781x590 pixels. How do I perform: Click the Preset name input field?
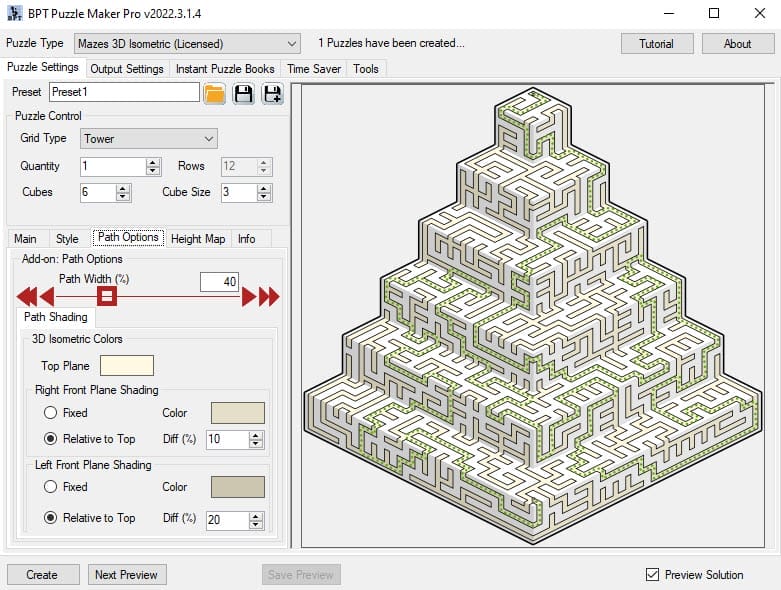pos(124,92)
